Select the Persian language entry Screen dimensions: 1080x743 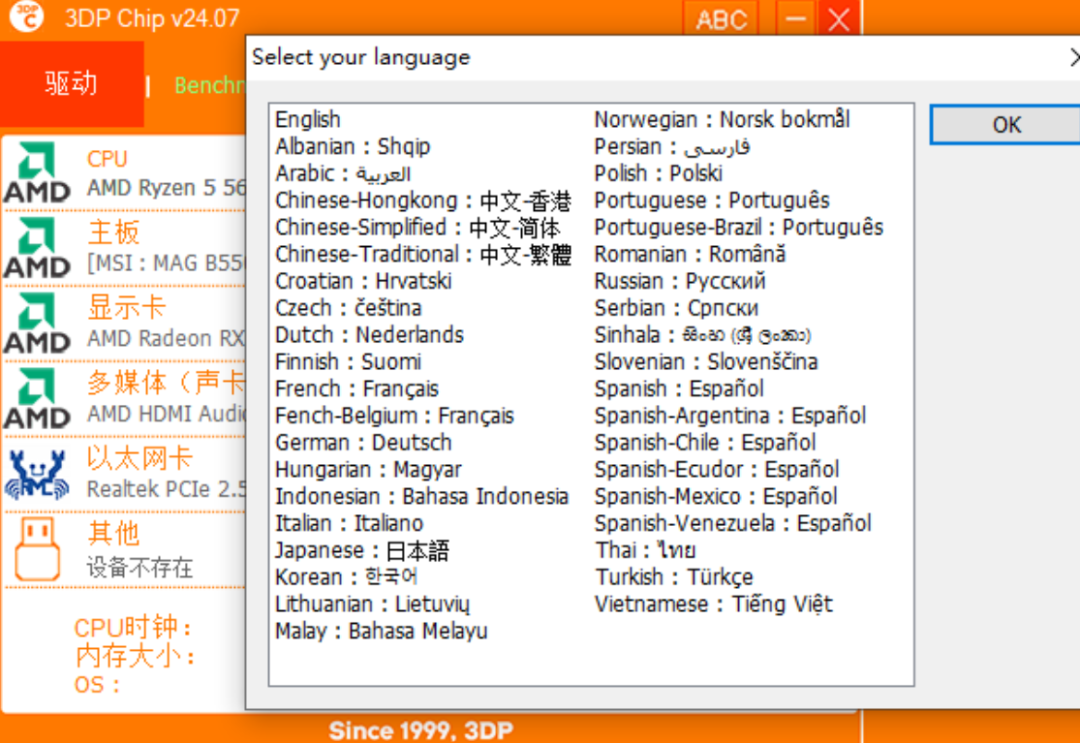tap(672, 147)
